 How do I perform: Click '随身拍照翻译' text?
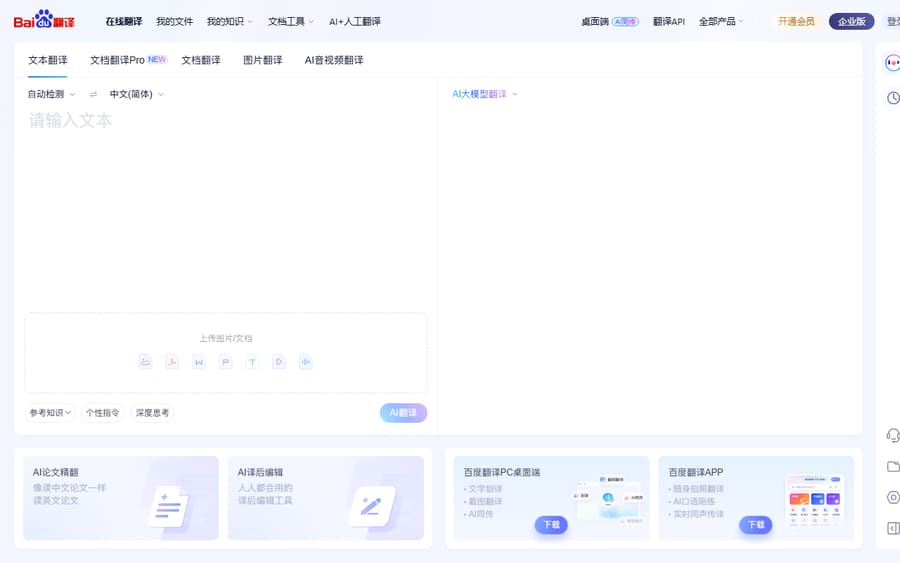pos(698,489)
